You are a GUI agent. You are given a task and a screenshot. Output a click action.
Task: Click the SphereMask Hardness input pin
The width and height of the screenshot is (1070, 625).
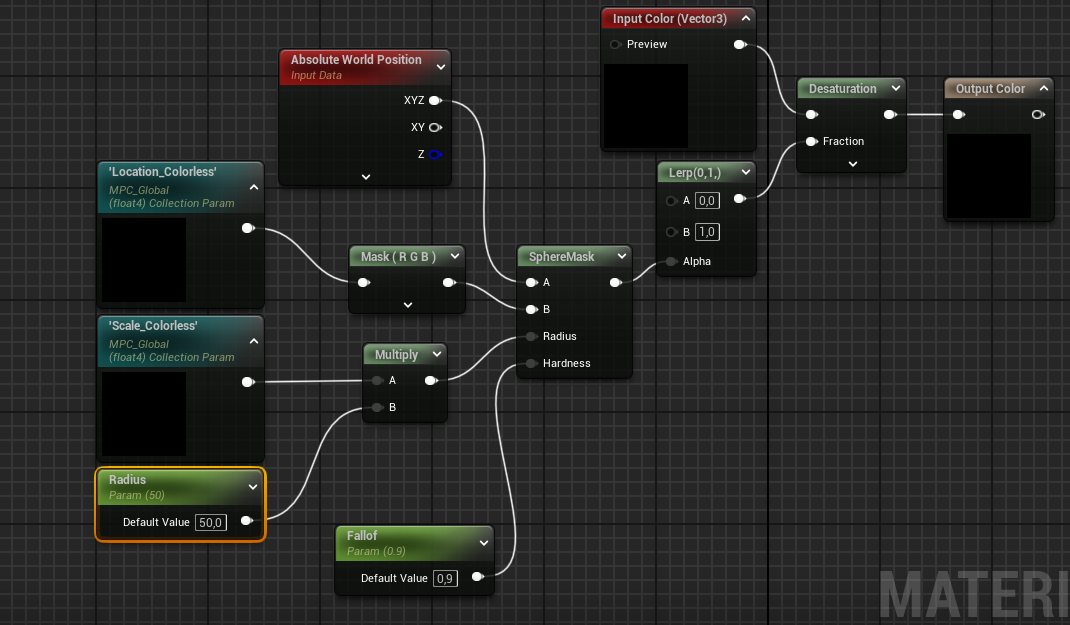point(532,364)
